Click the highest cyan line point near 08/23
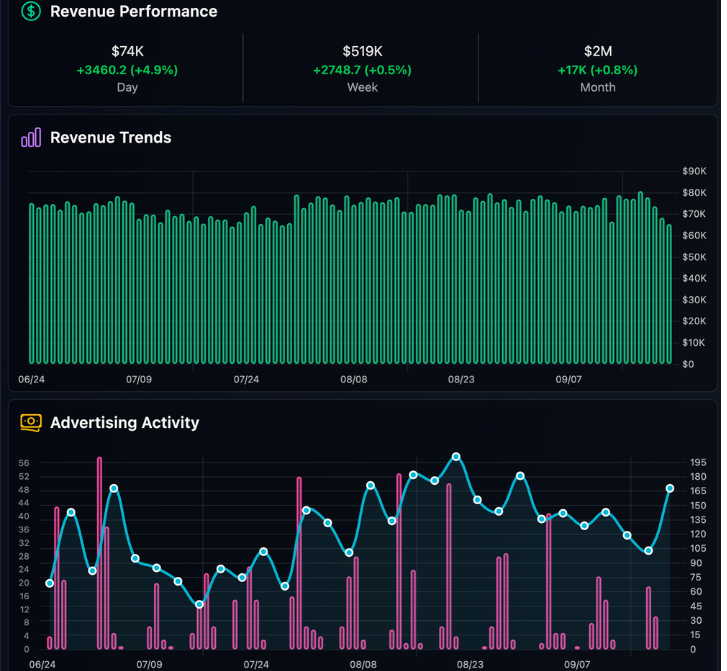 (456, 457)
